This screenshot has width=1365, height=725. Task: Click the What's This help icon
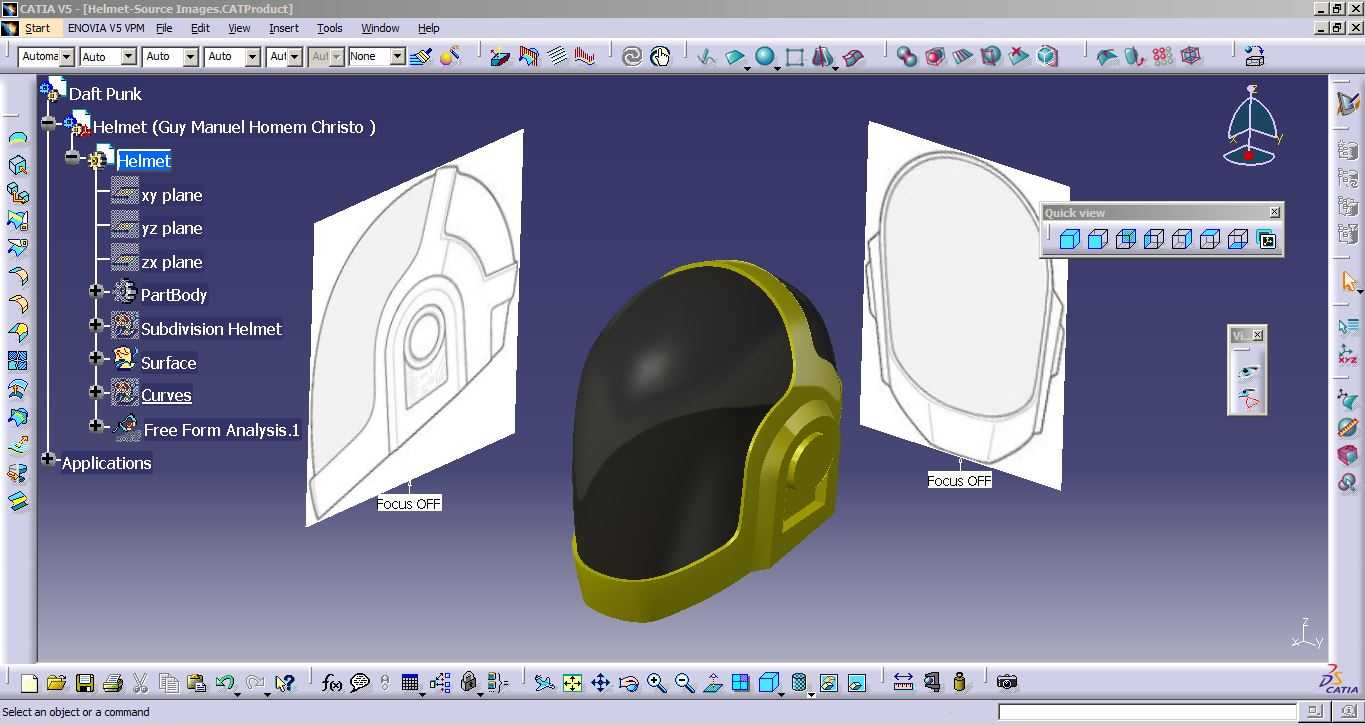click(284, 683)
